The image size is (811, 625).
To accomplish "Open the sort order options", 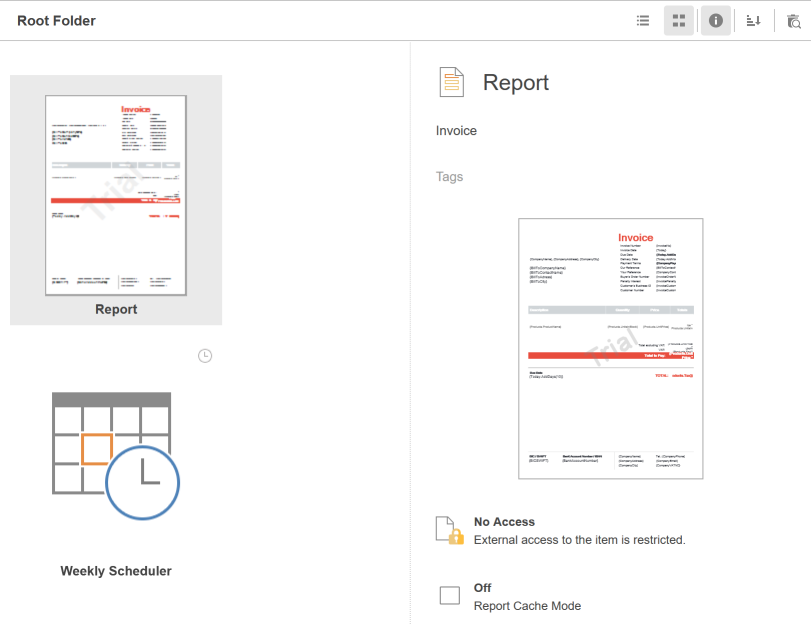I will click(x=754, y=21).
